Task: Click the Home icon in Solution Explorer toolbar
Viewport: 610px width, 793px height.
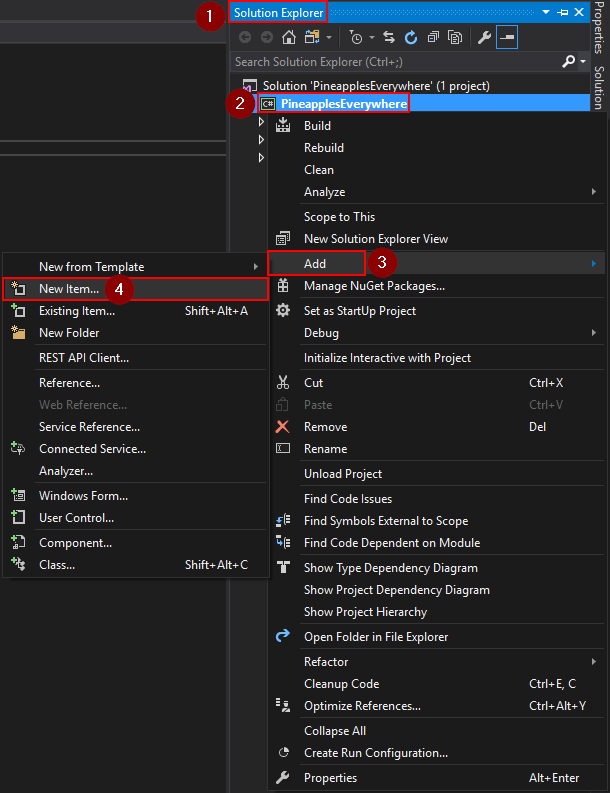Action: click(x=288, y=38)
